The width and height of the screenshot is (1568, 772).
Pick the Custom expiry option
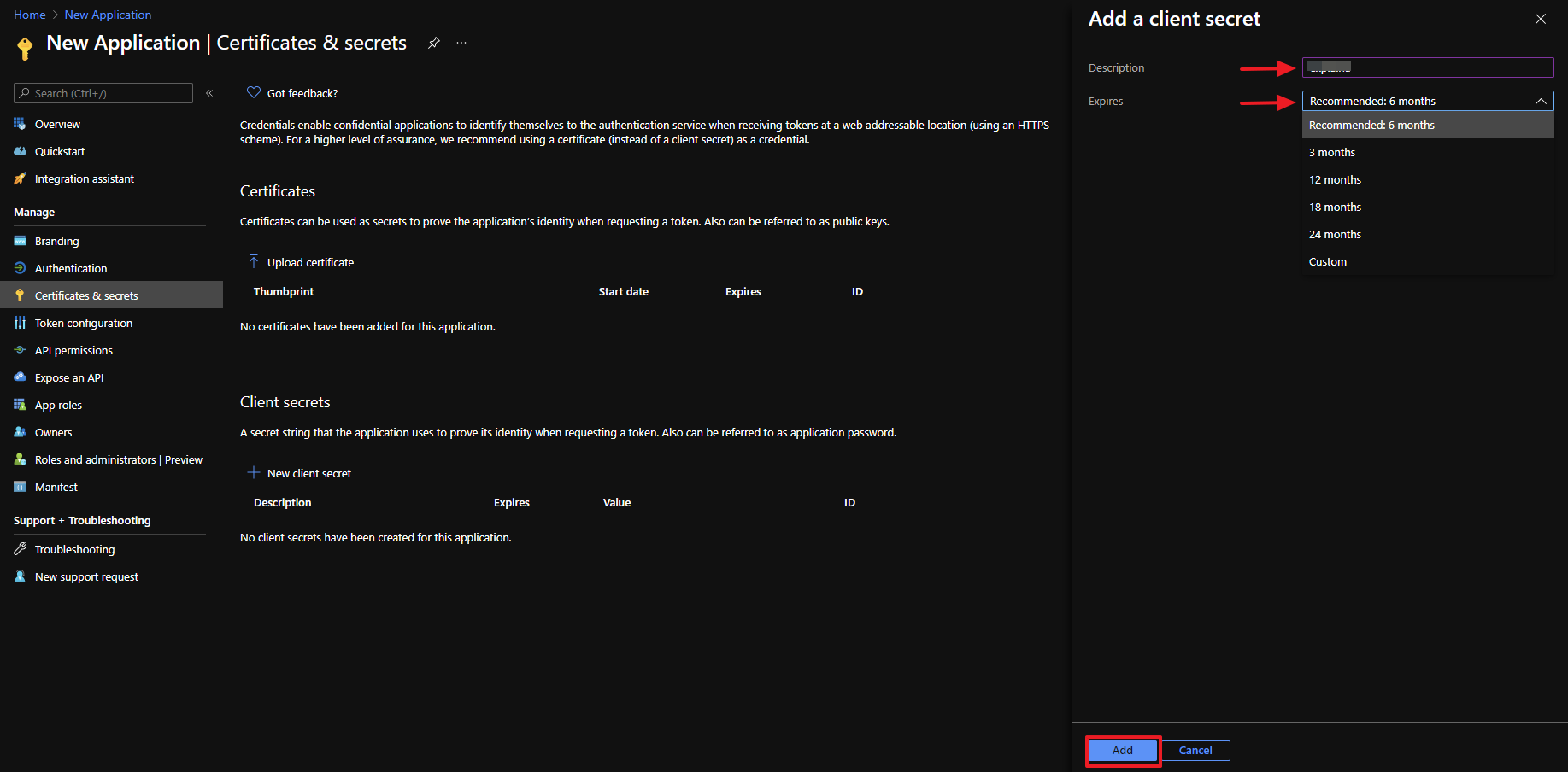pos(1328,261)
